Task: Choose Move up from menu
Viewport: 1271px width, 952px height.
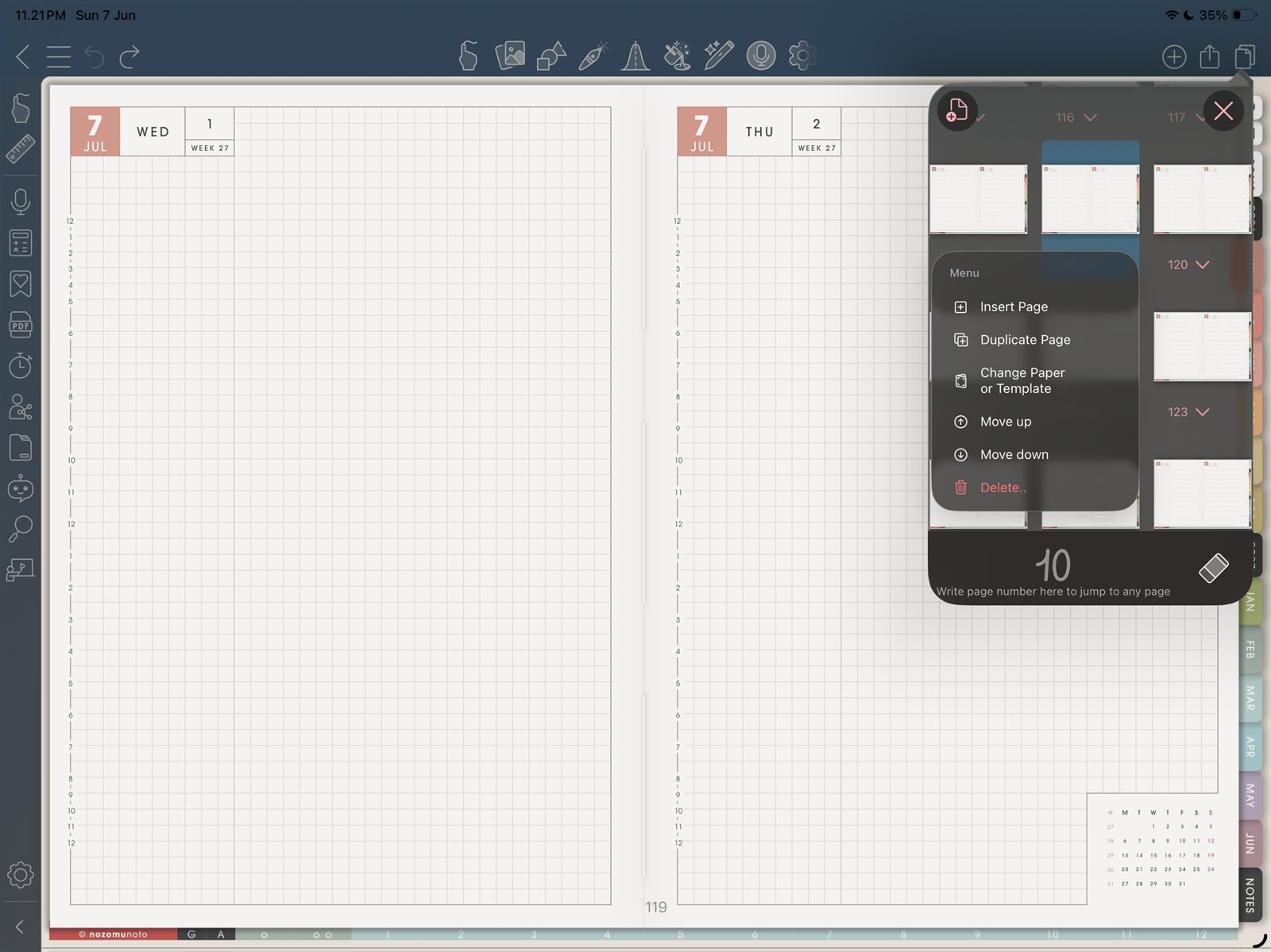Action: click(1035, 422)
